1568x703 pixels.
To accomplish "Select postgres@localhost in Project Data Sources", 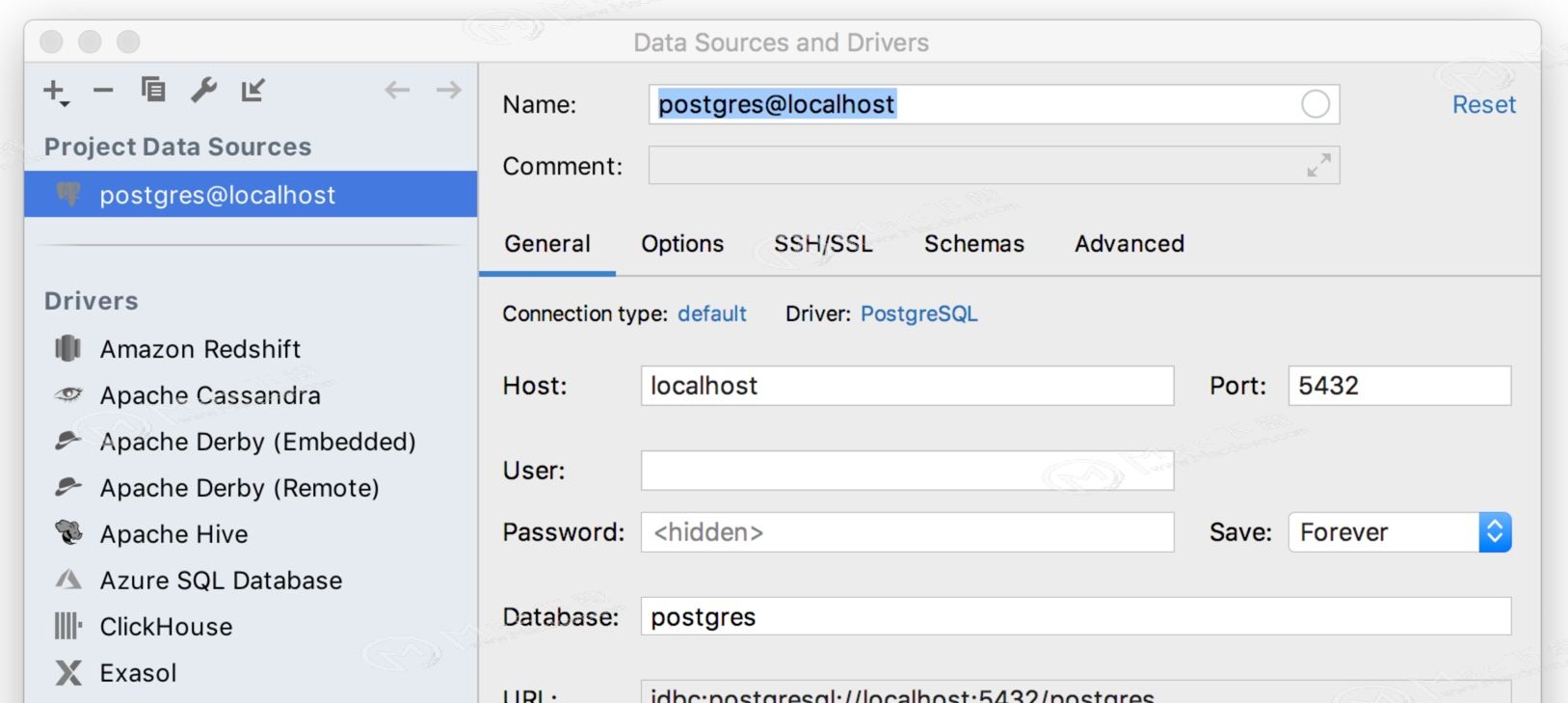I will (x=251, y=194).
